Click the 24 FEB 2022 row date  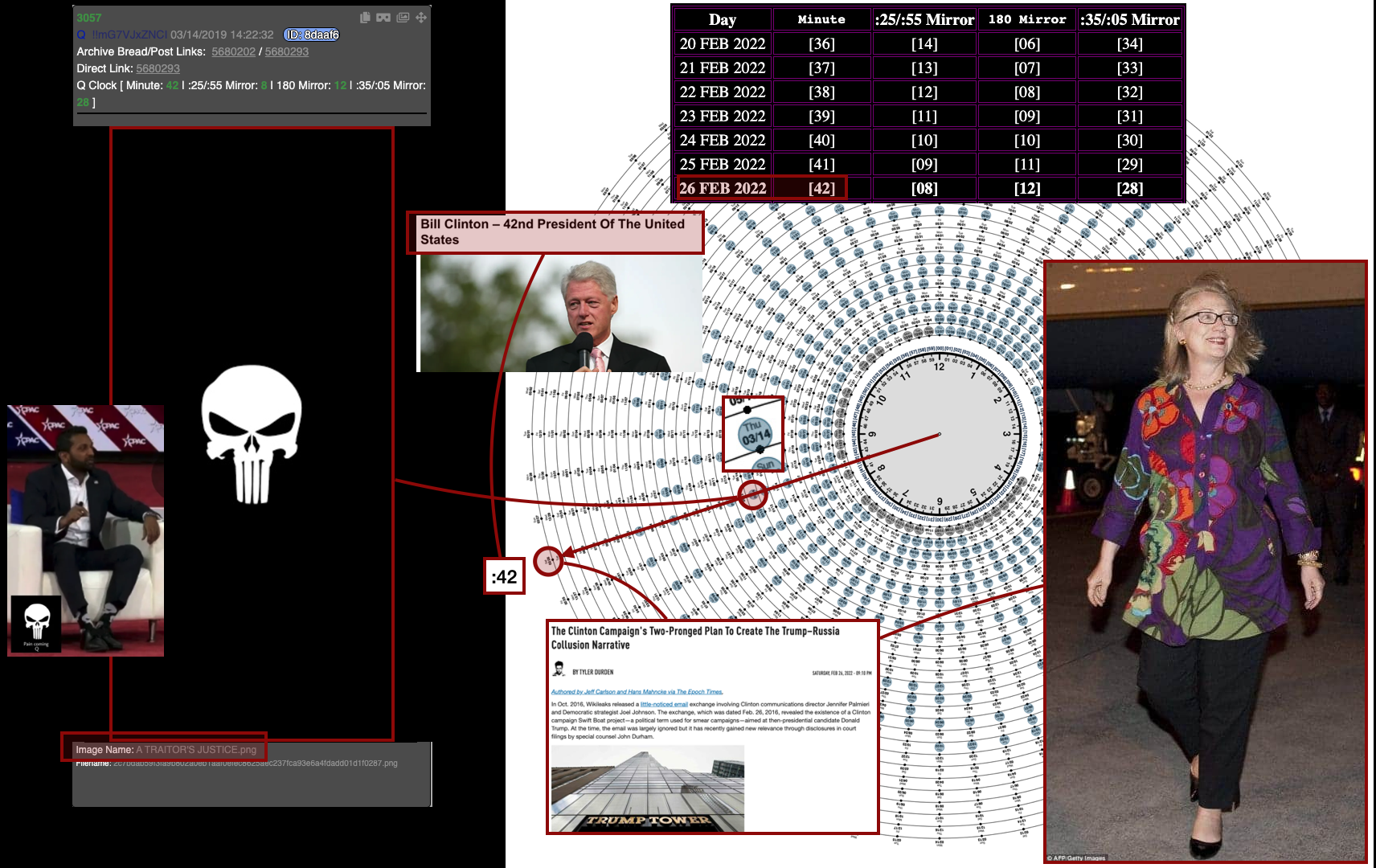[723, 140]
